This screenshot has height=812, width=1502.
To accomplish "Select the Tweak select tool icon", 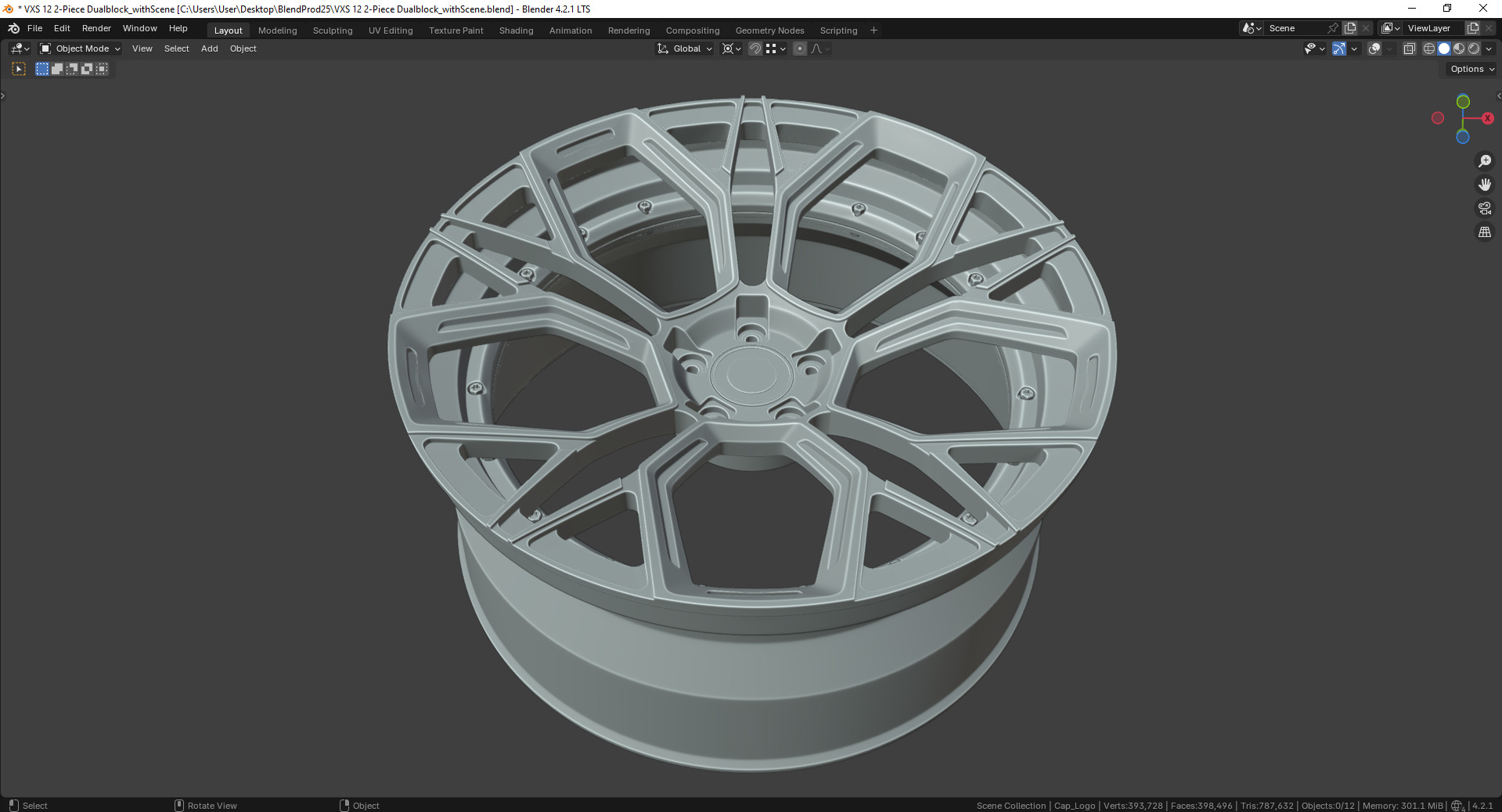I will tap(19, 69).
